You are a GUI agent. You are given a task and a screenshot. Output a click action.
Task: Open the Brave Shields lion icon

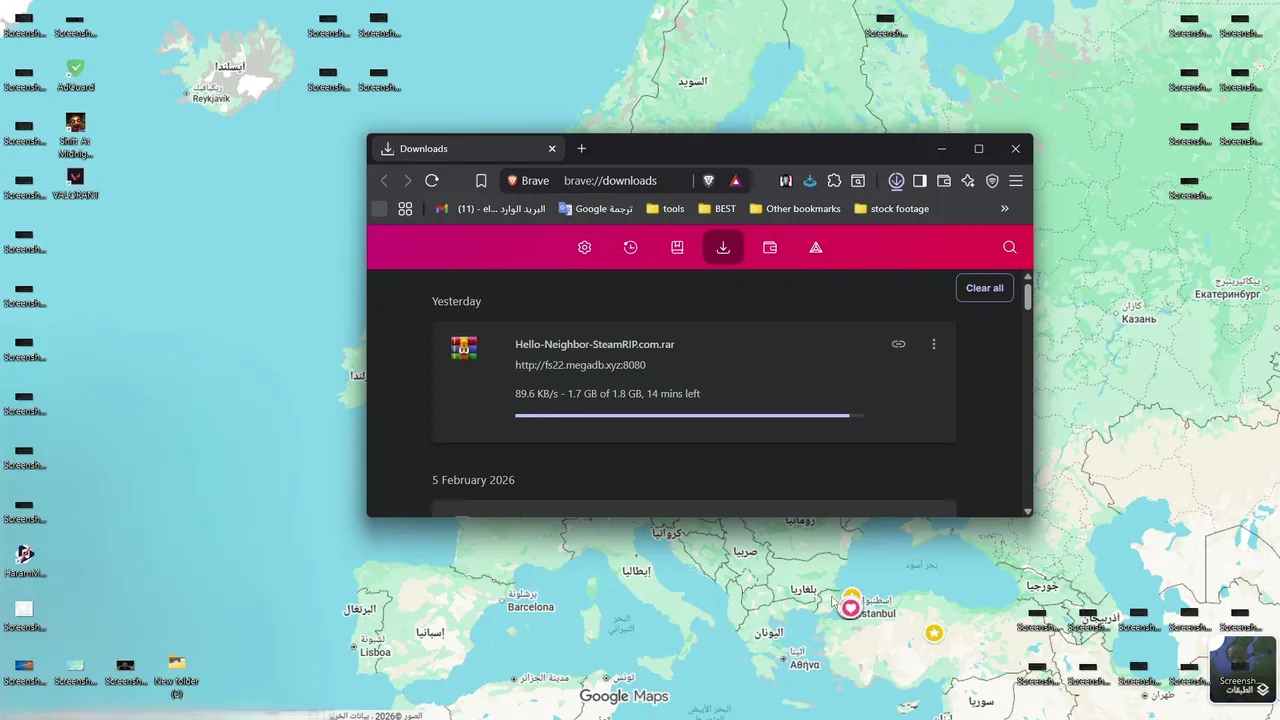[709, 181]
